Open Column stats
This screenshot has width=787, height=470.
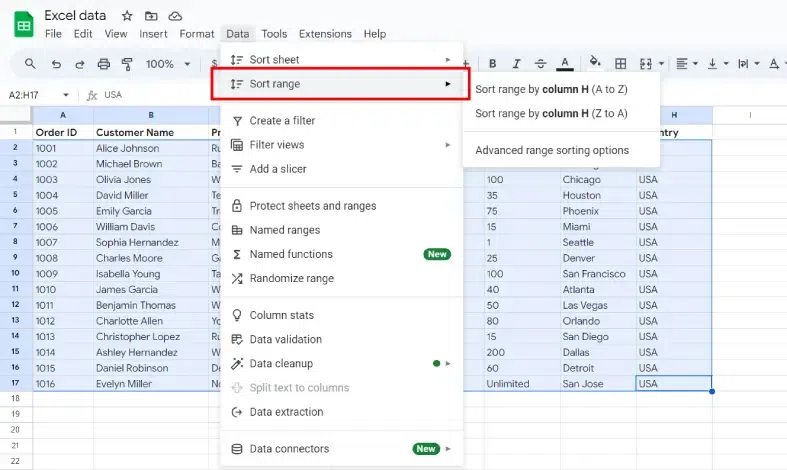click(341, 315)
